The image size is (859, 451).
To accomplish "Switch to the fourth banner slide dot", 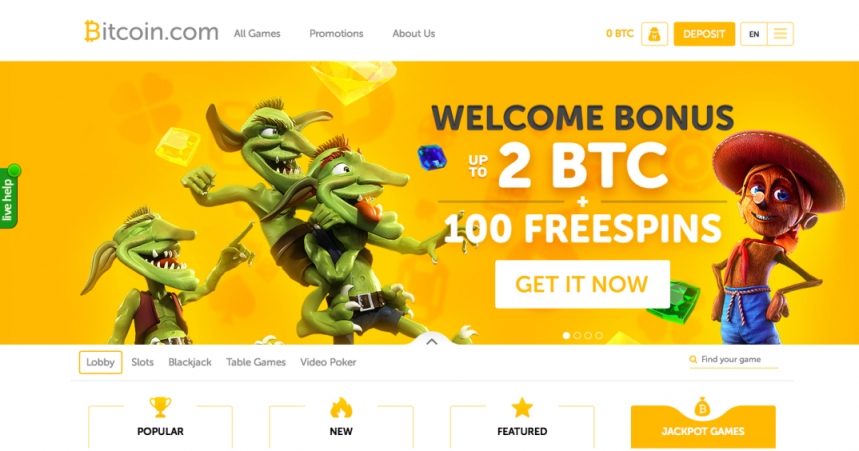I will pyautogui.click(x=599, y=335).
